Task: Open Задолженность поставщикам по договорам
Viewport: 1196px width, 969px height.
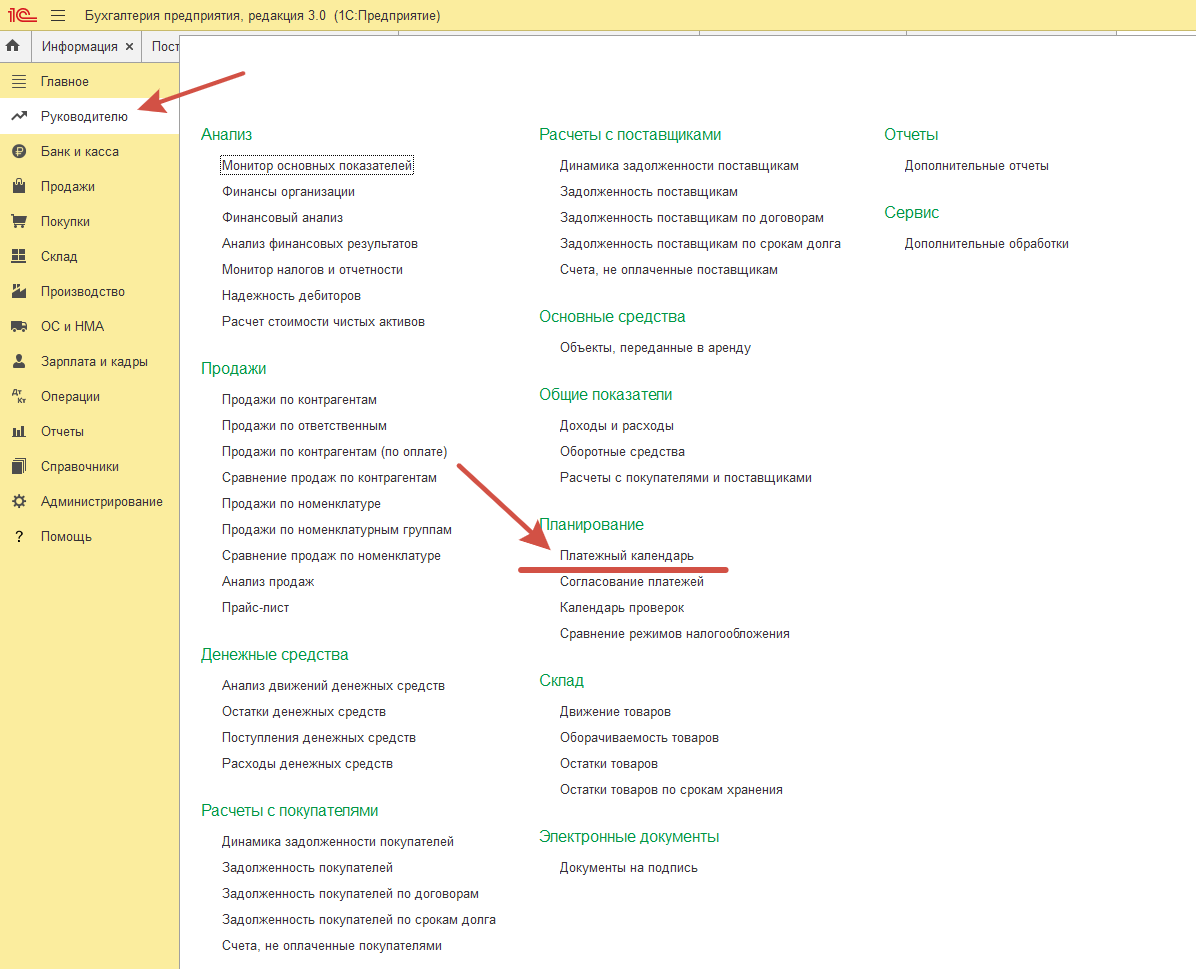Action: coord(692,217)
